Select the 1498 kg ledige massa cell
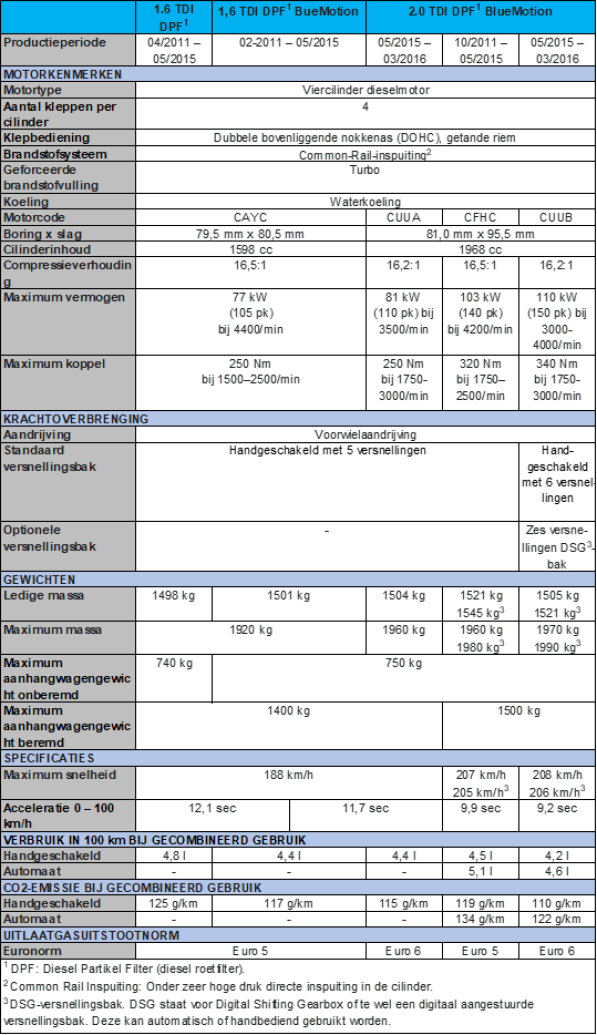 (174, 603)
